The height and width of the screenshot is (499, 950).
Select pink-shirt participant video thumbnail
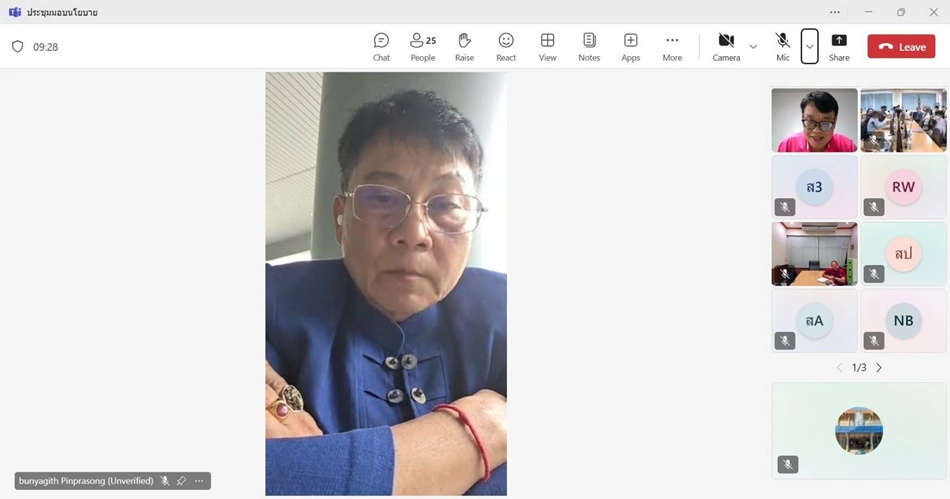[x=814, y=120]
